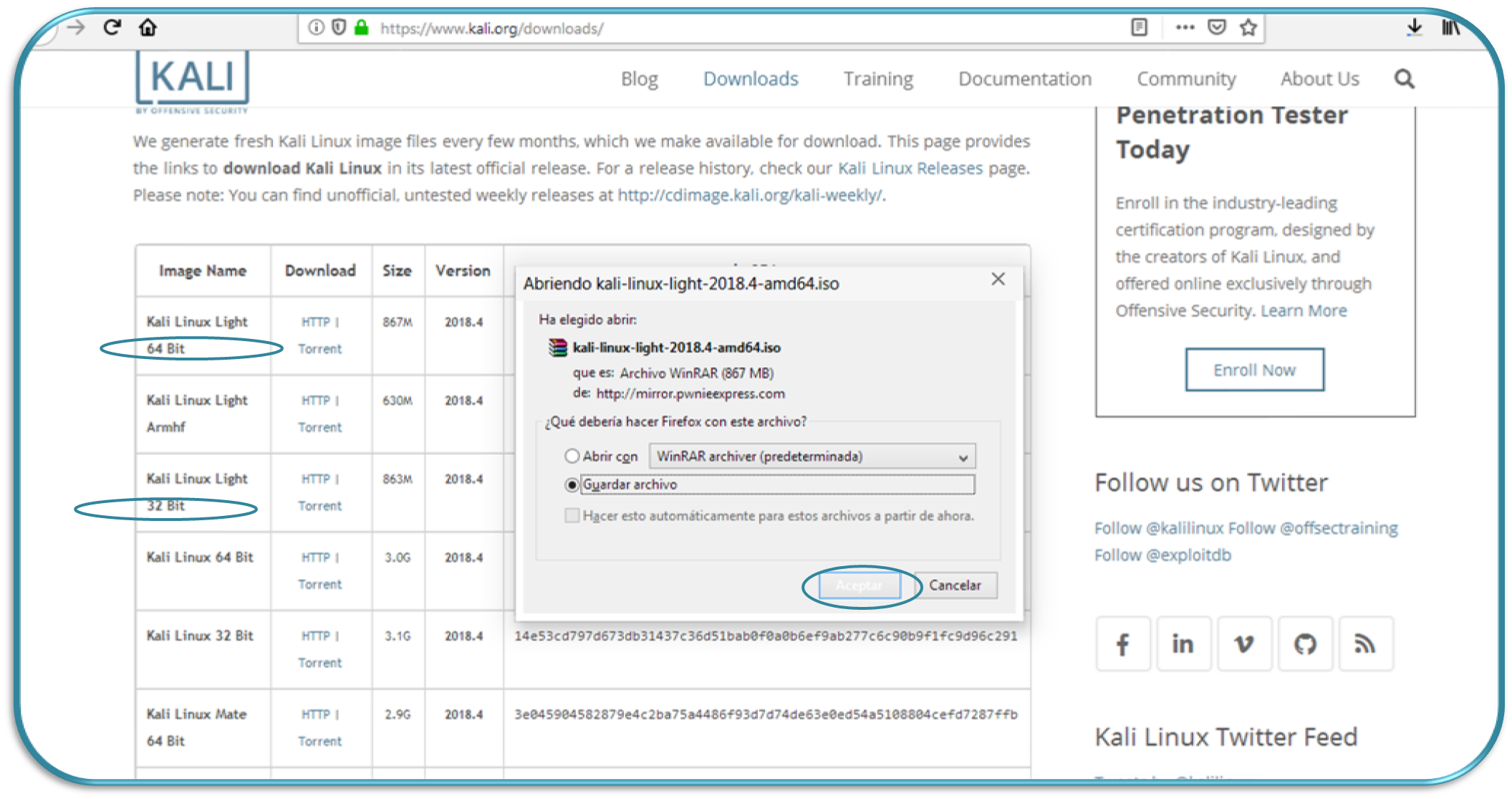Click the mirror.pwnieexpress.com source text

(x=690, y=393)
